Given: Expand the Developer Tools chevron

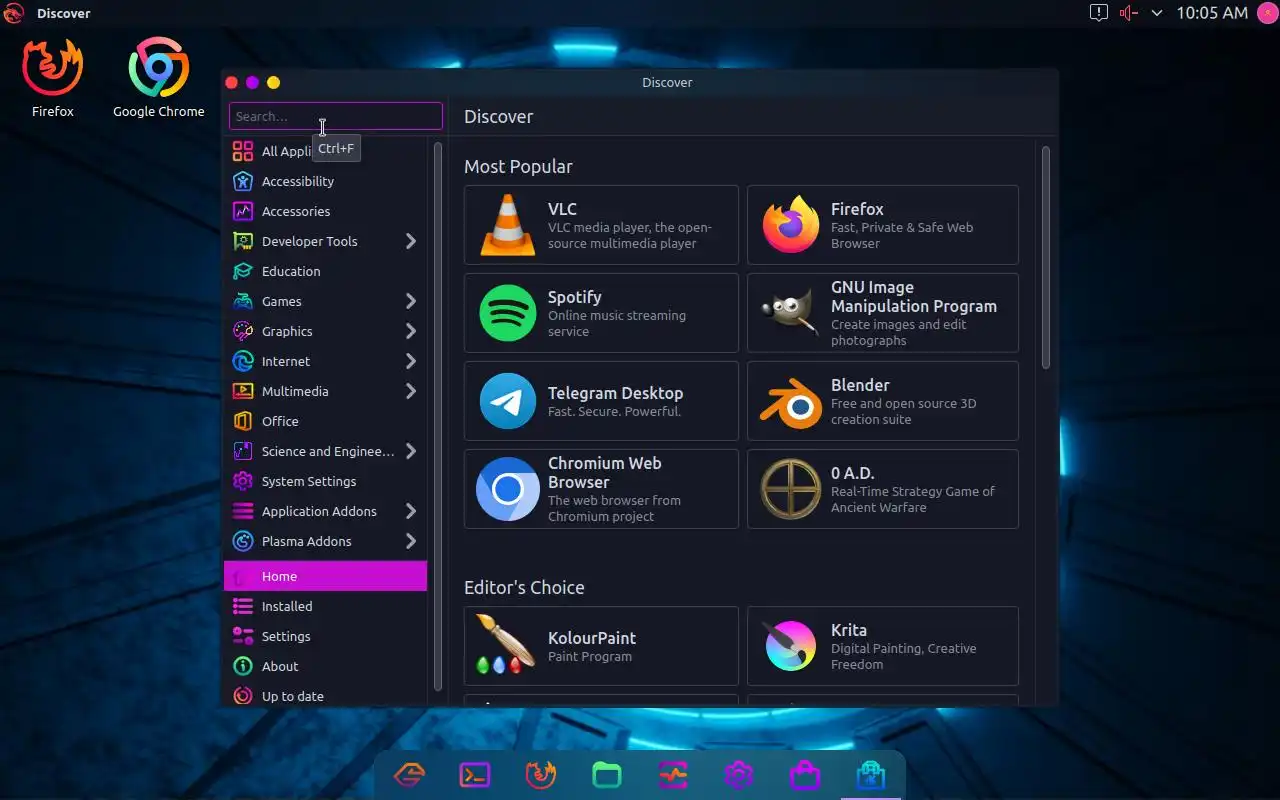Looking at the screenshot, I should pyautogui.click(x=411, y=241).
